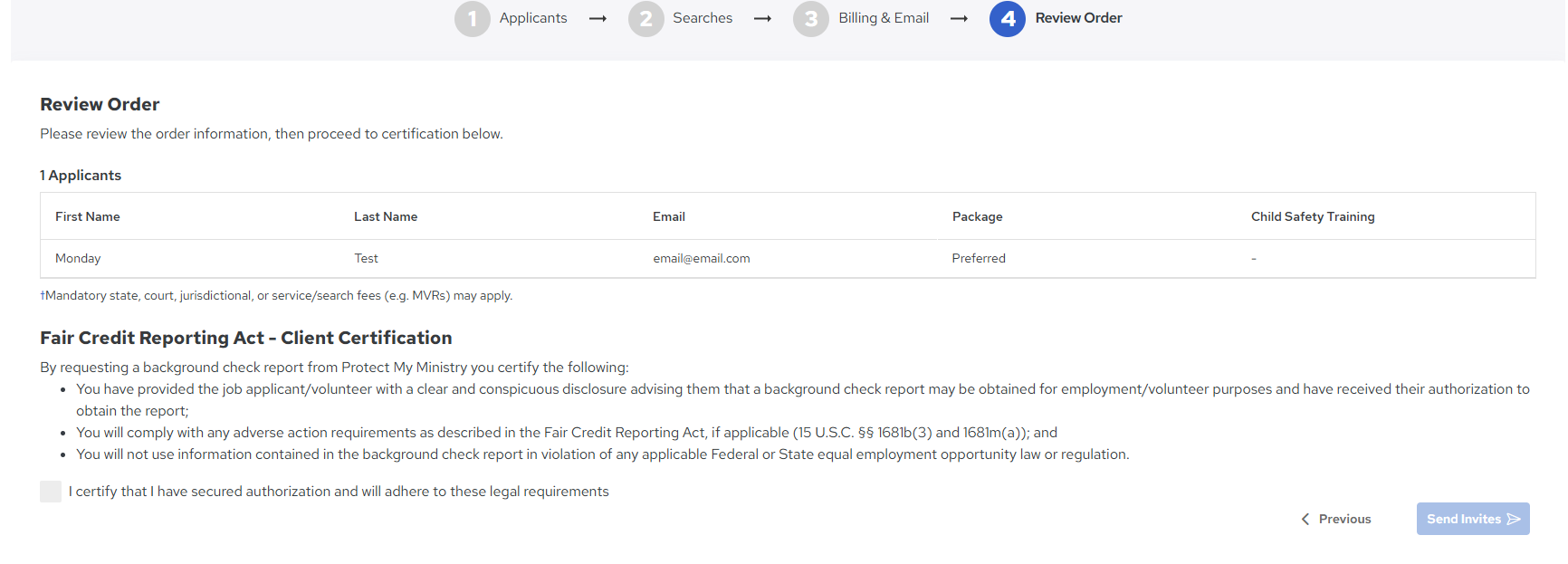The height and width of the screenshot is (564, 1568).
Task: Click arrow between Billing & Email and Review Order
Action: click(x=959, y=18)
